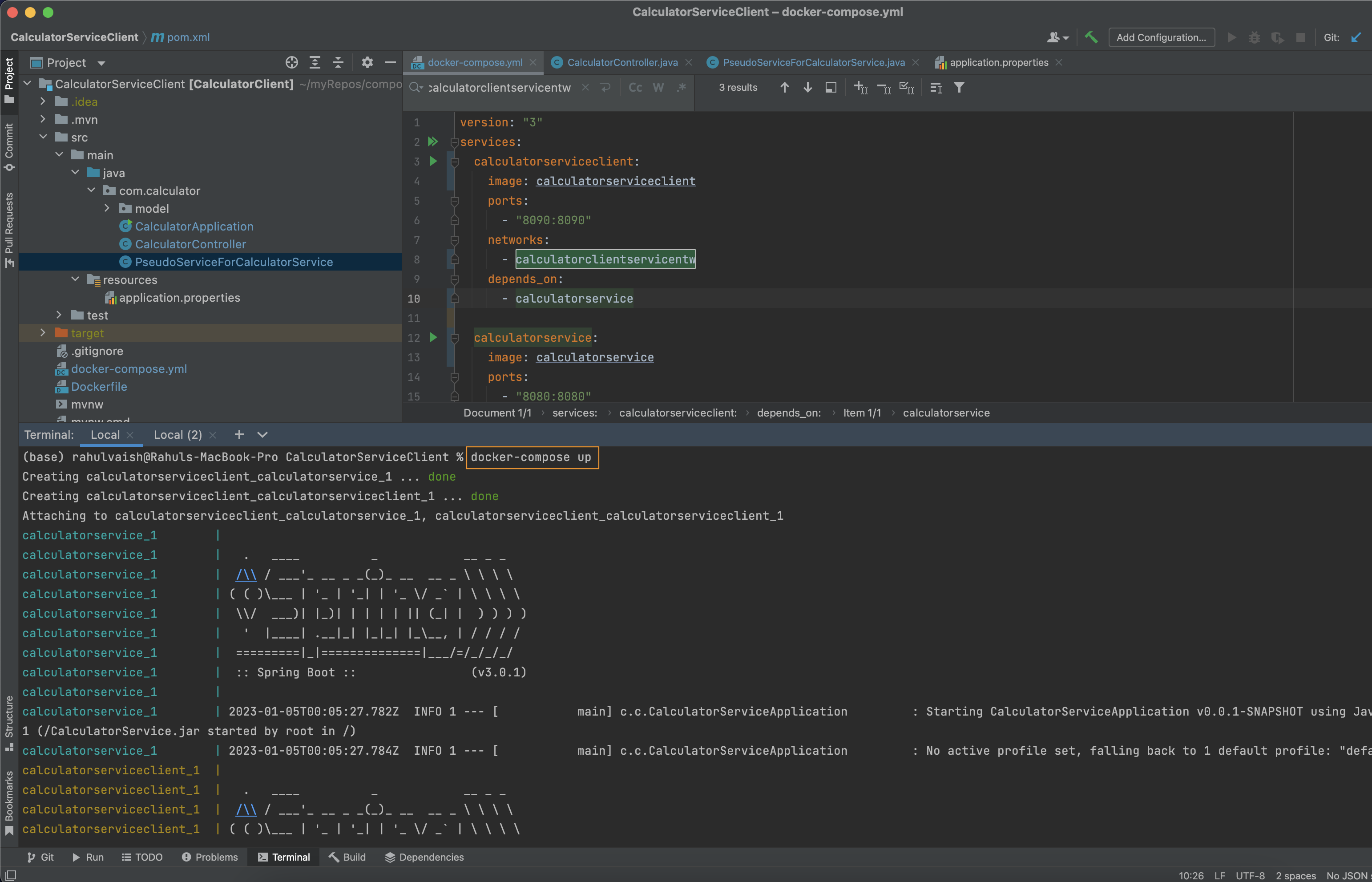Go to next search occurrence arrow
The image size is (1372, 882).
(807, 88)
